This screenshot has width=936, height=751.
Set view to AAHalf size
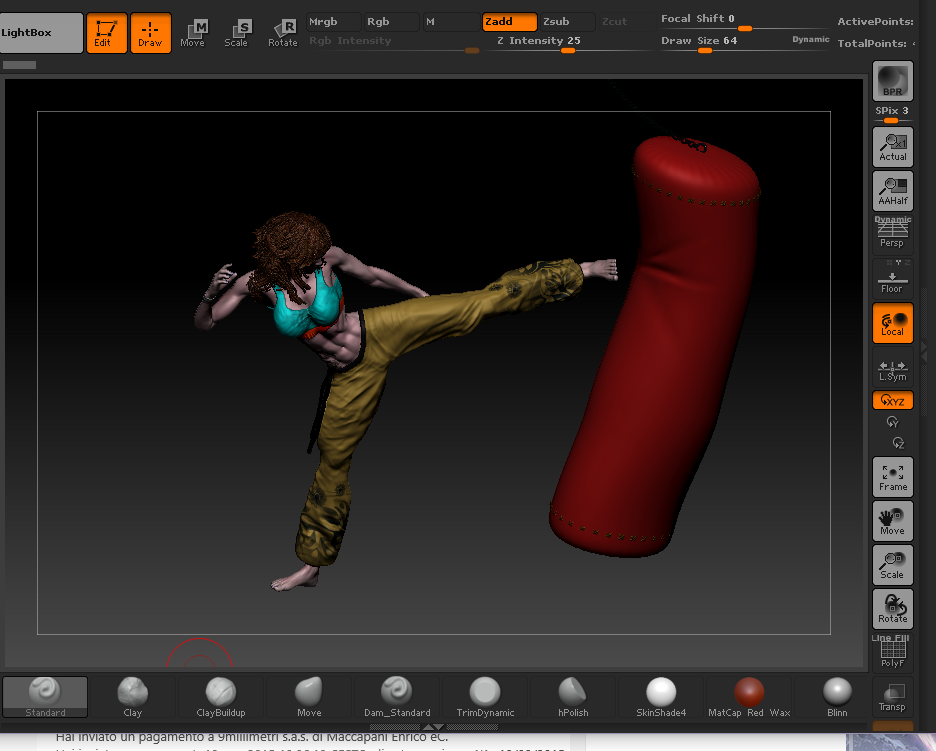(892, 191)
